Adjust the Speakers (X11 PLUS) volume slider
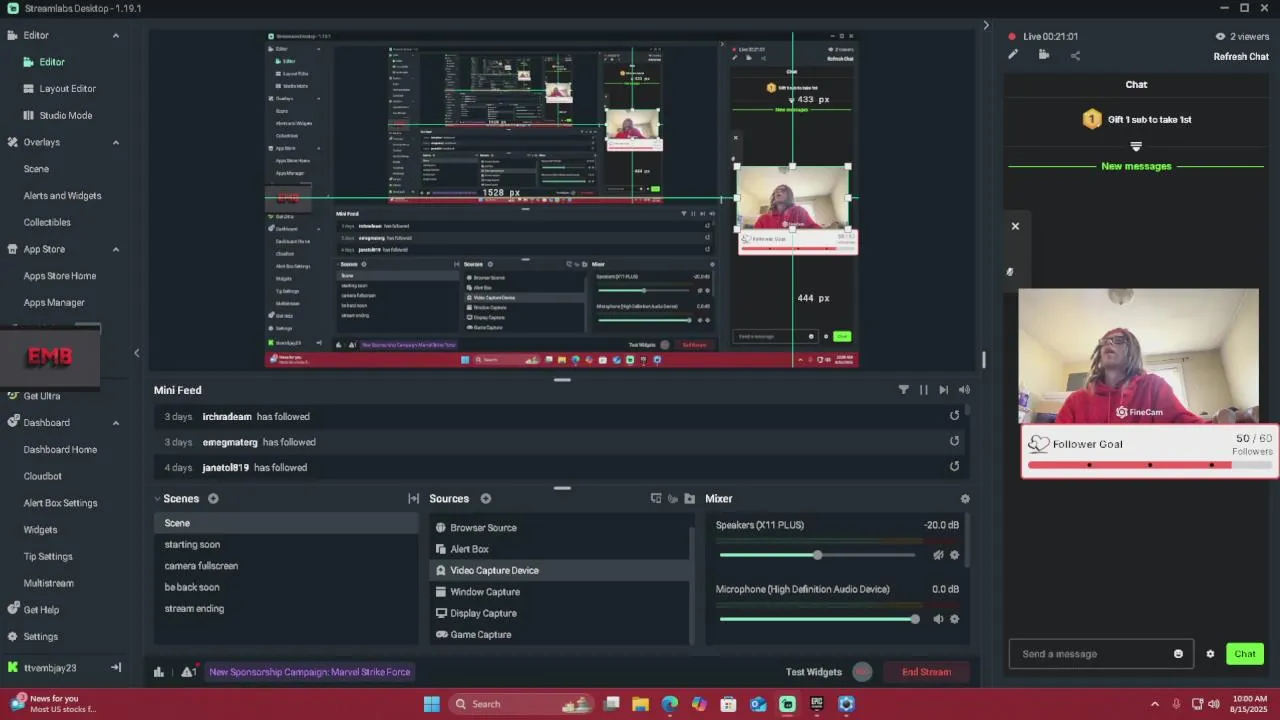The width and height of the screenshot is (1280, 720). [817, 555]
